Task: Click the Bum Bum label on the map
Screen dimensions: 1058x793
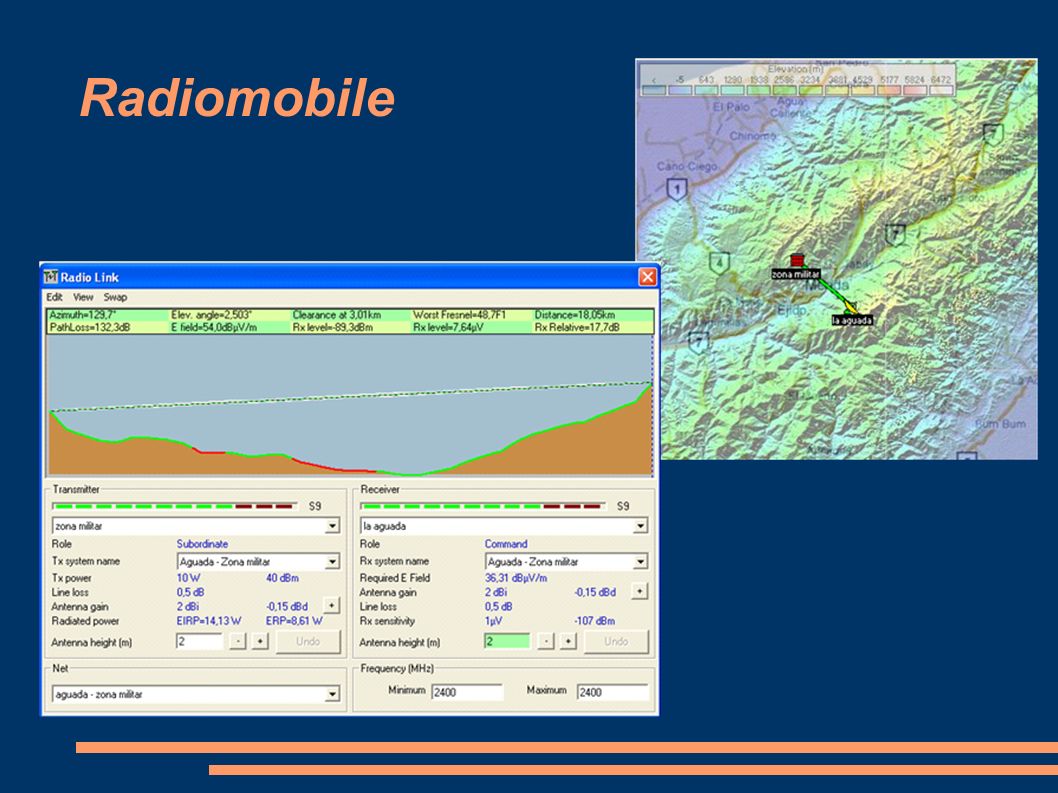Action: coord(1001,424)
